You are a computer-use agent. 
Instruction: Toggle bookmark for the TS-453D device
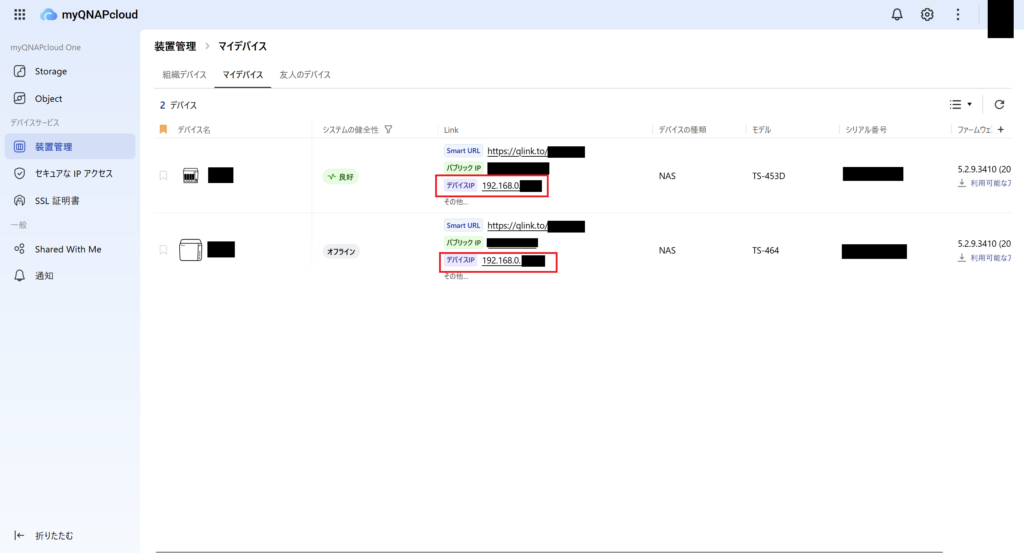click(163, 176)
